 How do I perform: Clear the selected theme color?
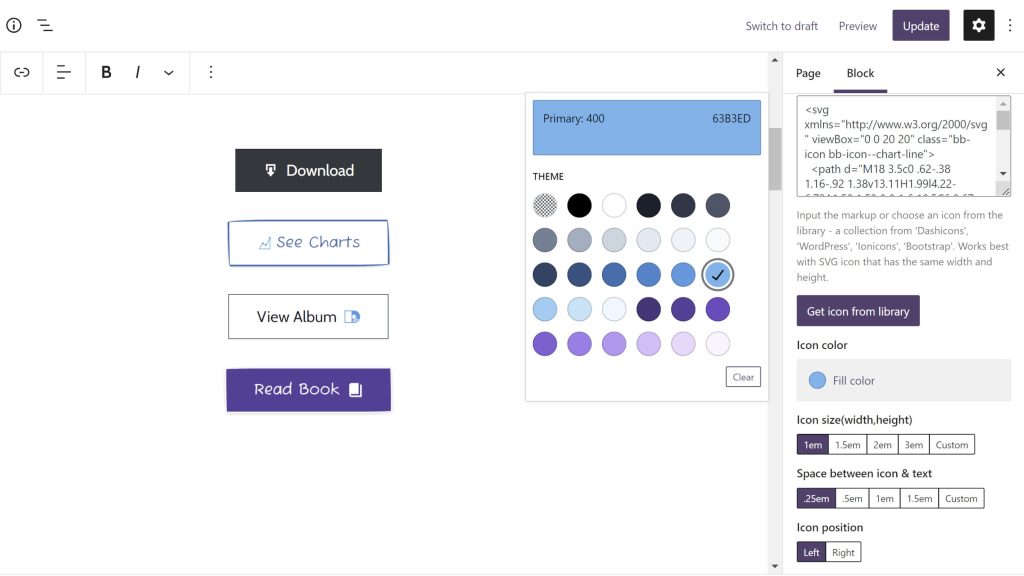tap(743, 376)
